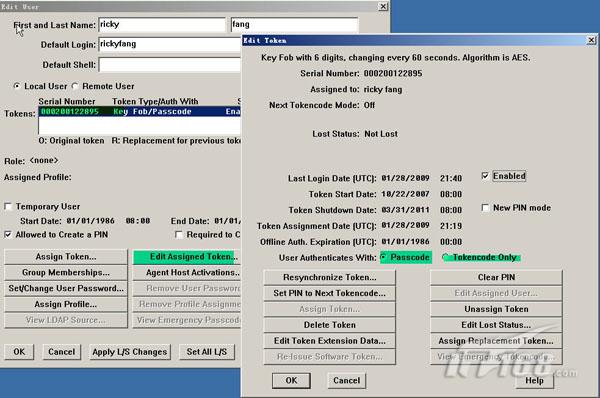Click the last name field containing fang
Viewport: 600px width, 398px height.
coord(294,24)
